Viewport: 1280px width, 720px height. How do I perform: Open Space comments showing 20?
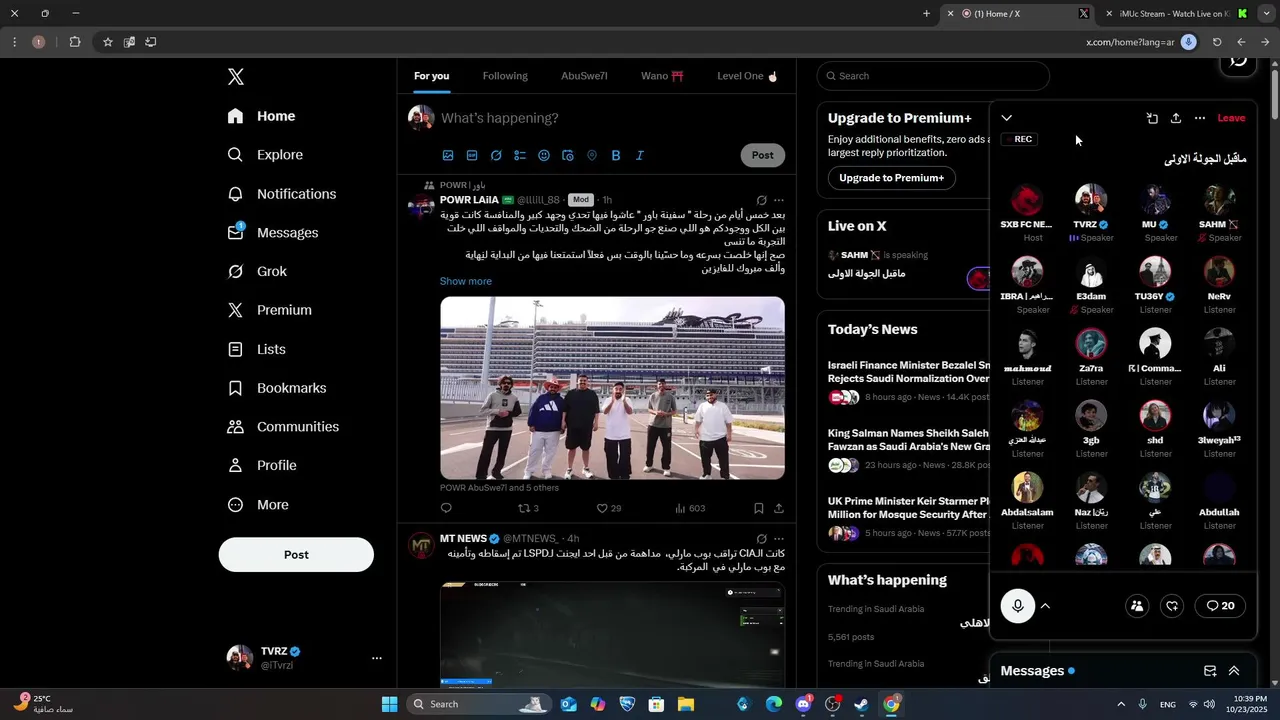1220,606
